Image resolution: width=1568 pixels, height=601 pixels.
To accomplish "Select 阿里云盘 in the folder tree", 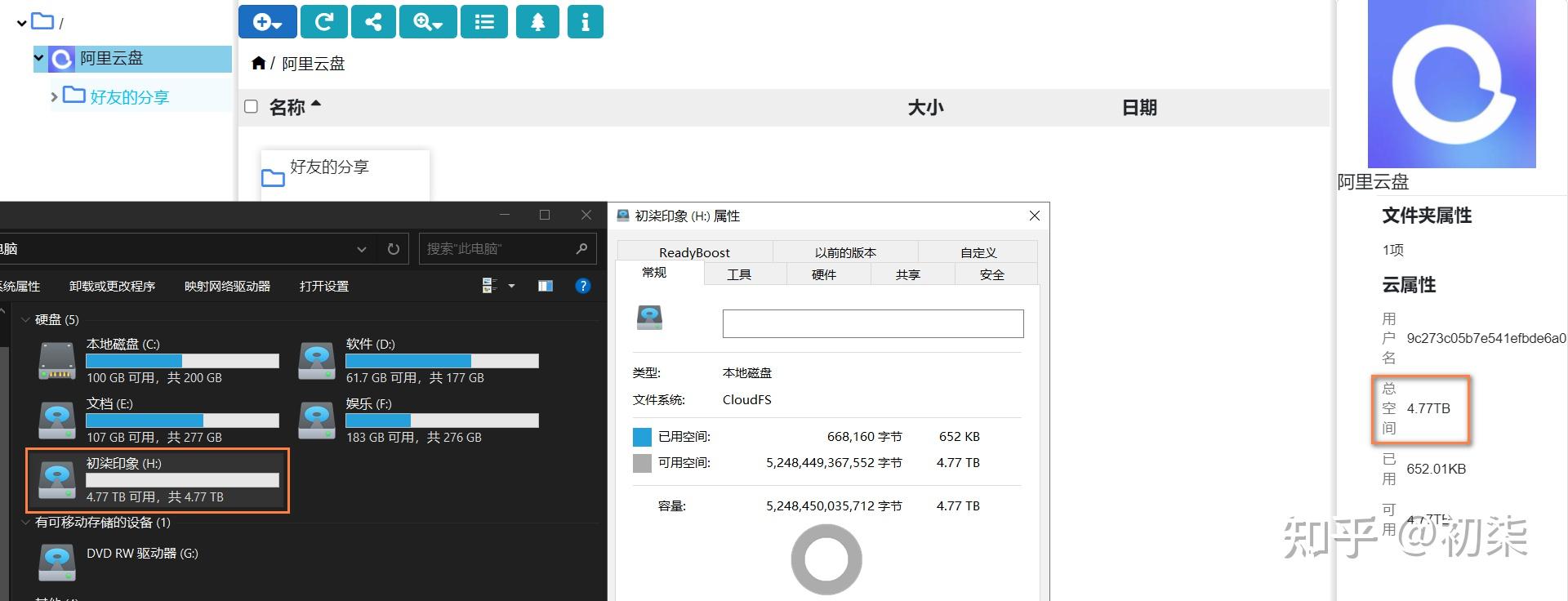I will coord(111,58).
